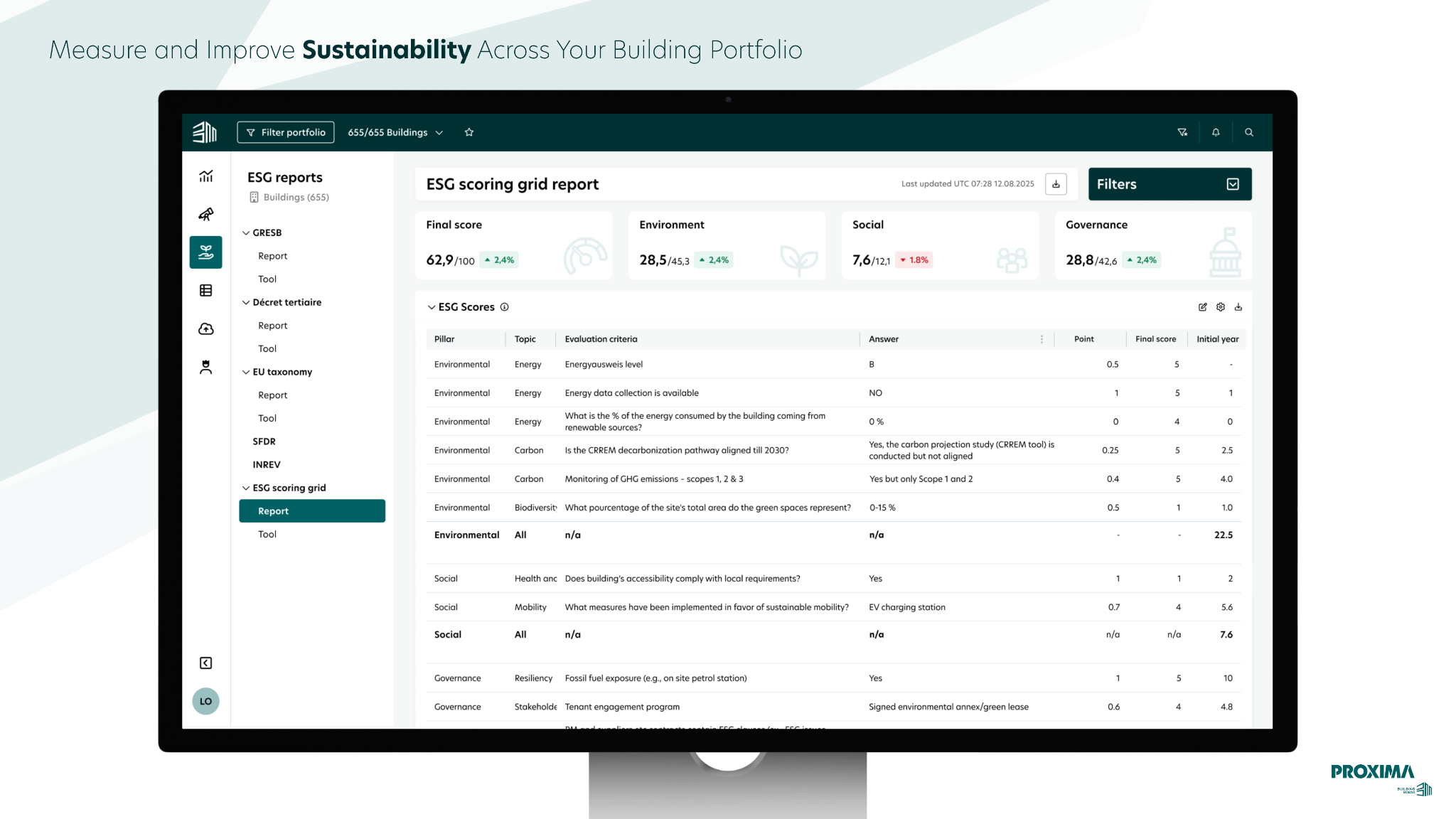This screenshot has width=1456, height=819.
Task: Open the 655/655 Buildings dropdown
Action: point(395,132)
